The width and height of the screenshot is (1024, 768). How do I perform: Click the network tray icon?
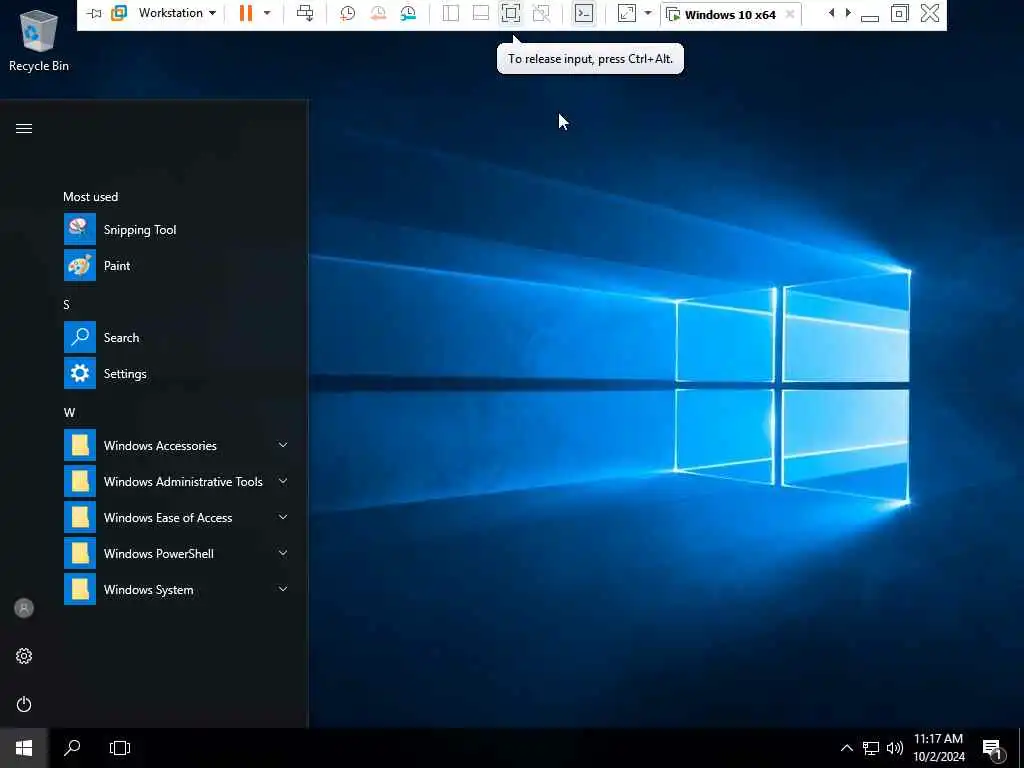click(x=871, y=748)
